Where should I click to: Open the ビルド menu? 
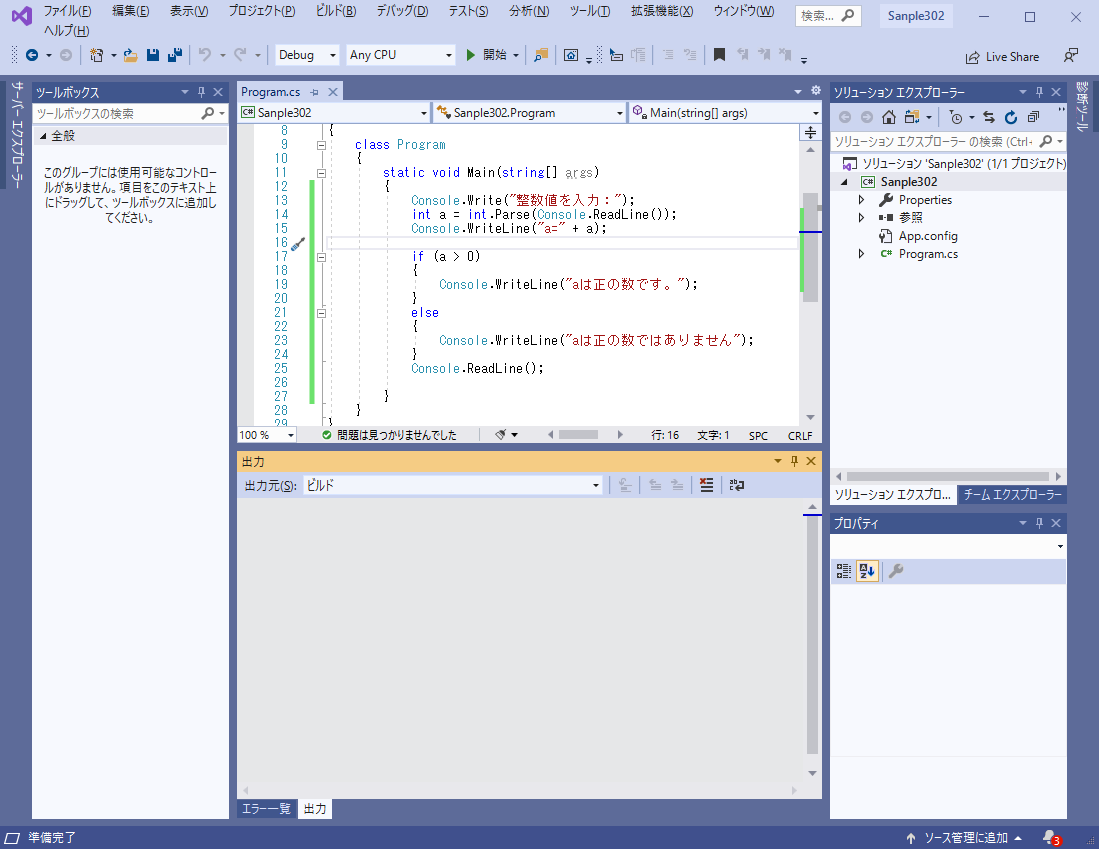tap(336, 11)
